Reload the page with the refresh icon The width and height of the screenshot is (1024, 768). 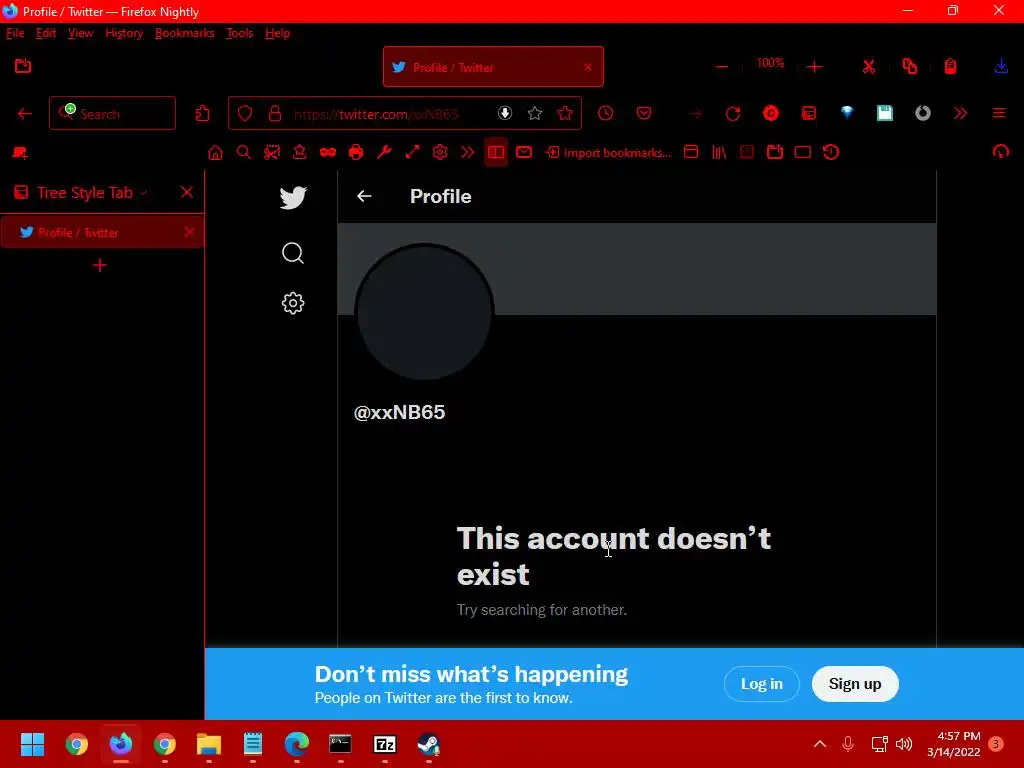tap(733, 114)
